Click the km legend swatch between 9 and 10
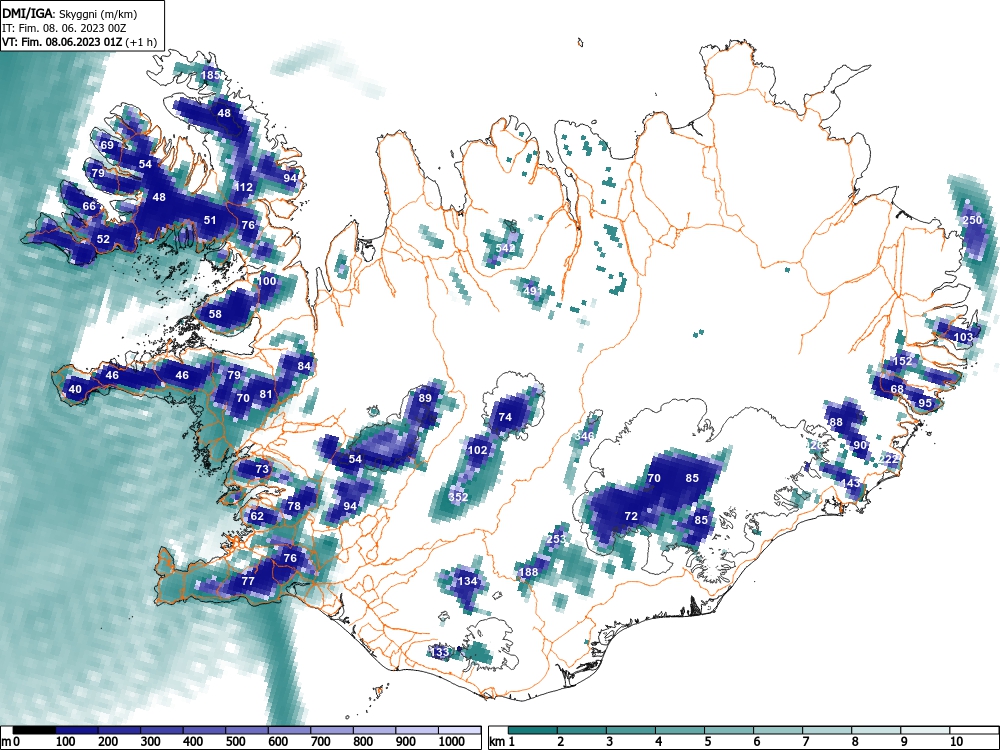The width and height of the screenshot is (1000, 750). coord(925,730)
